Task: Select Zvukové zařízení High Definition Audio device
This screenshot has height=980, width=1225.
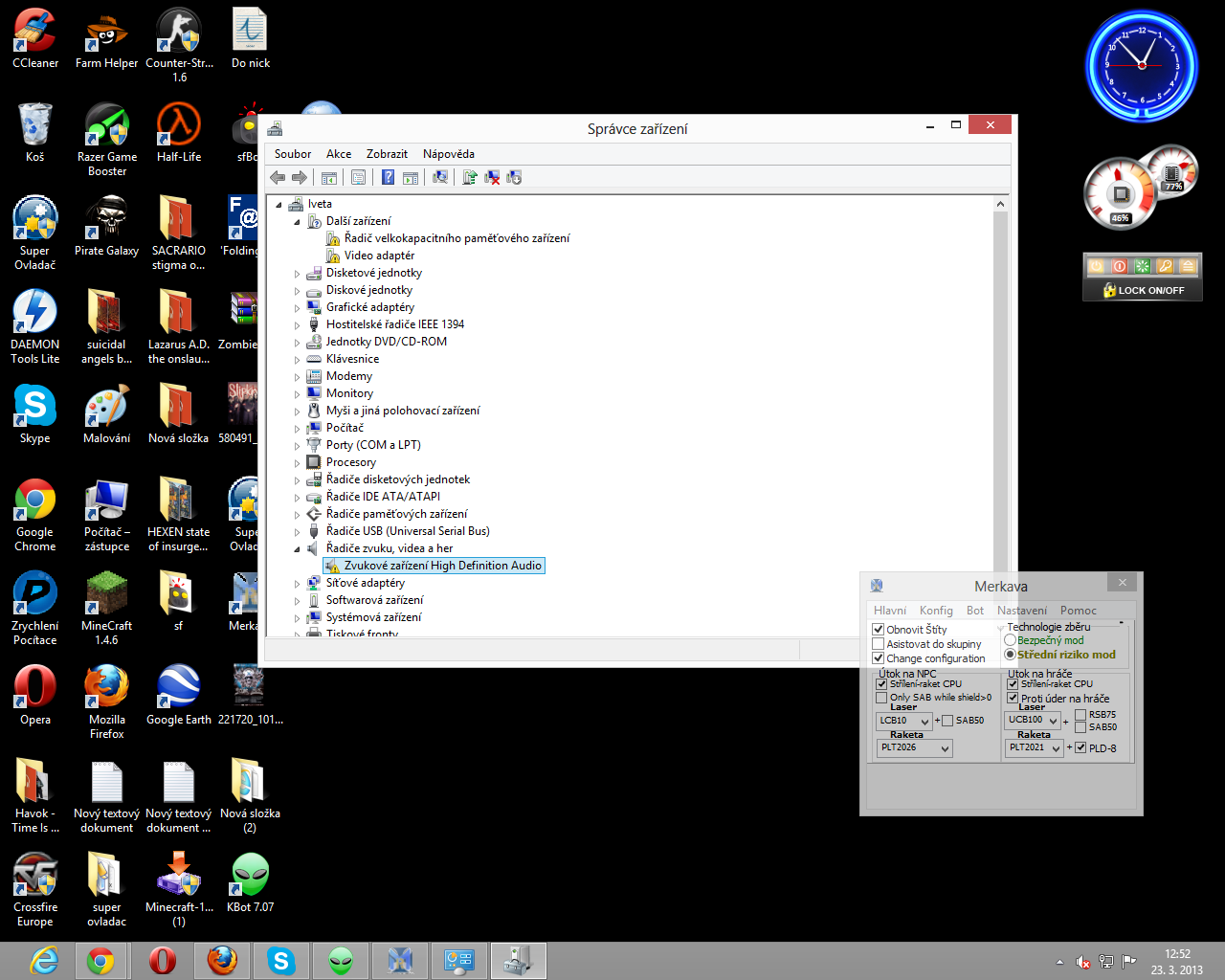Action: pos(442,566)
